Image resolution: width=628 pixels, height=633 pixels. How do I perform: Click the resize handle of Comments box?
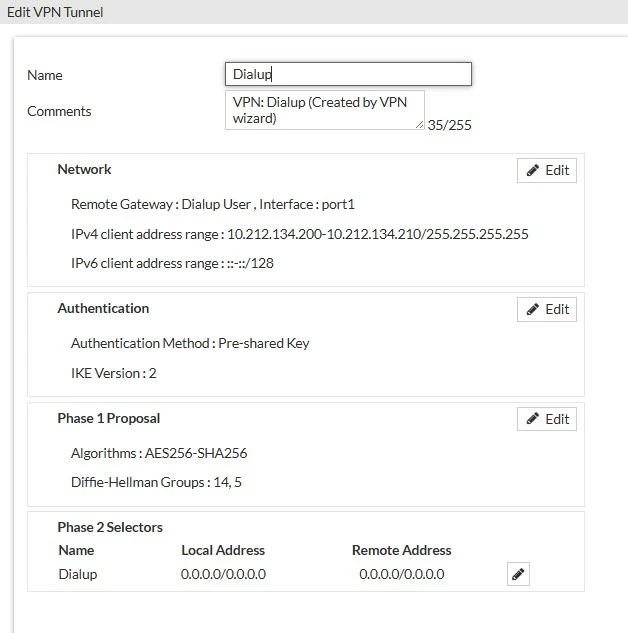tap(420, 125)
